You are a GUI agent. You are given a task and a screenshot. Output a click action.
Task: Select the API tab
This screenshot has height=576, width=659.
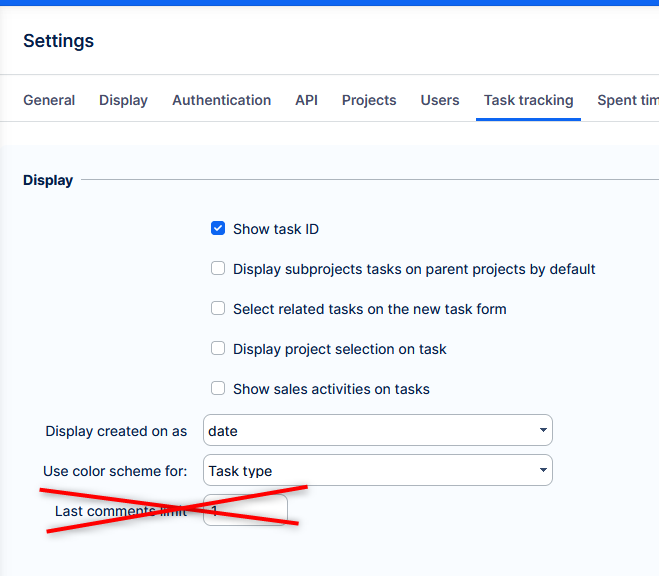click(306, 100)
